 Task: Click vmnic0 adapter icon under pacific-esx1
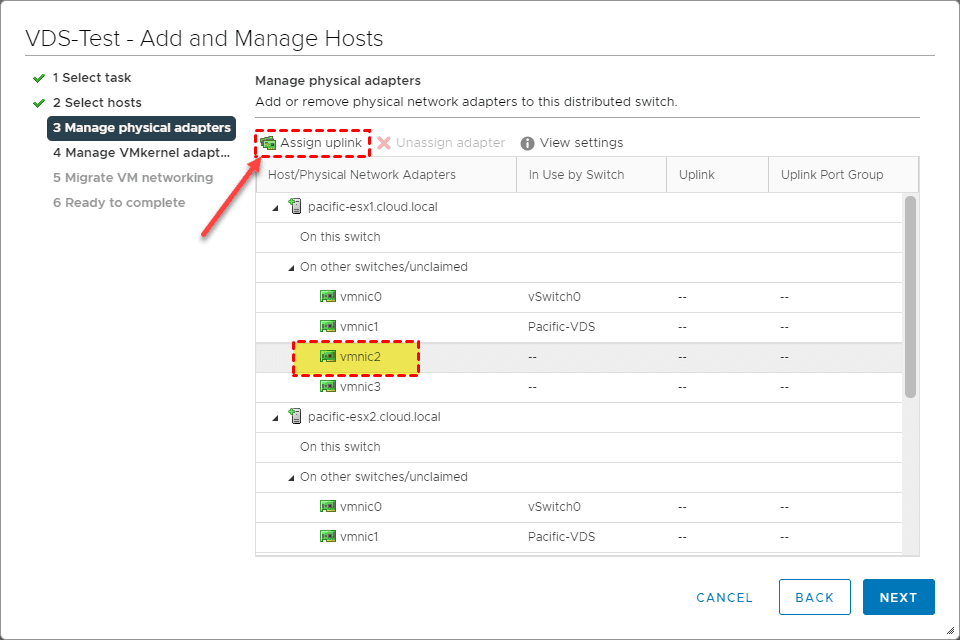[327, 297]
